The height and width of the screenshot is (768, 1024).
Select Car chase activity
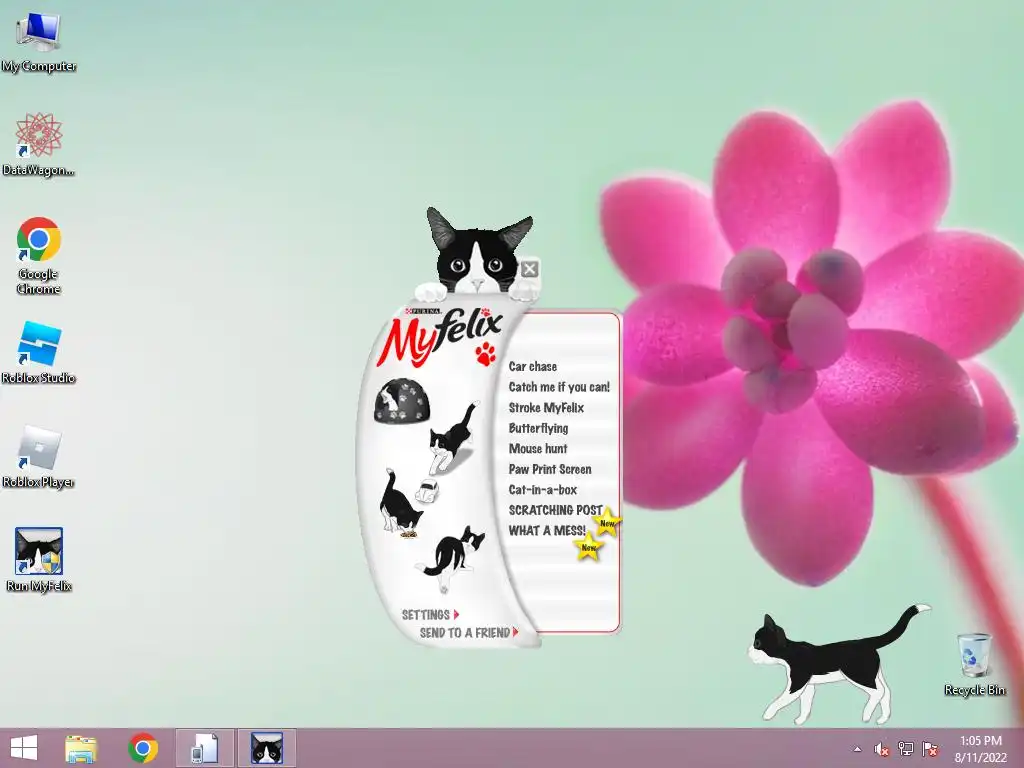click(x=533, y=366)
